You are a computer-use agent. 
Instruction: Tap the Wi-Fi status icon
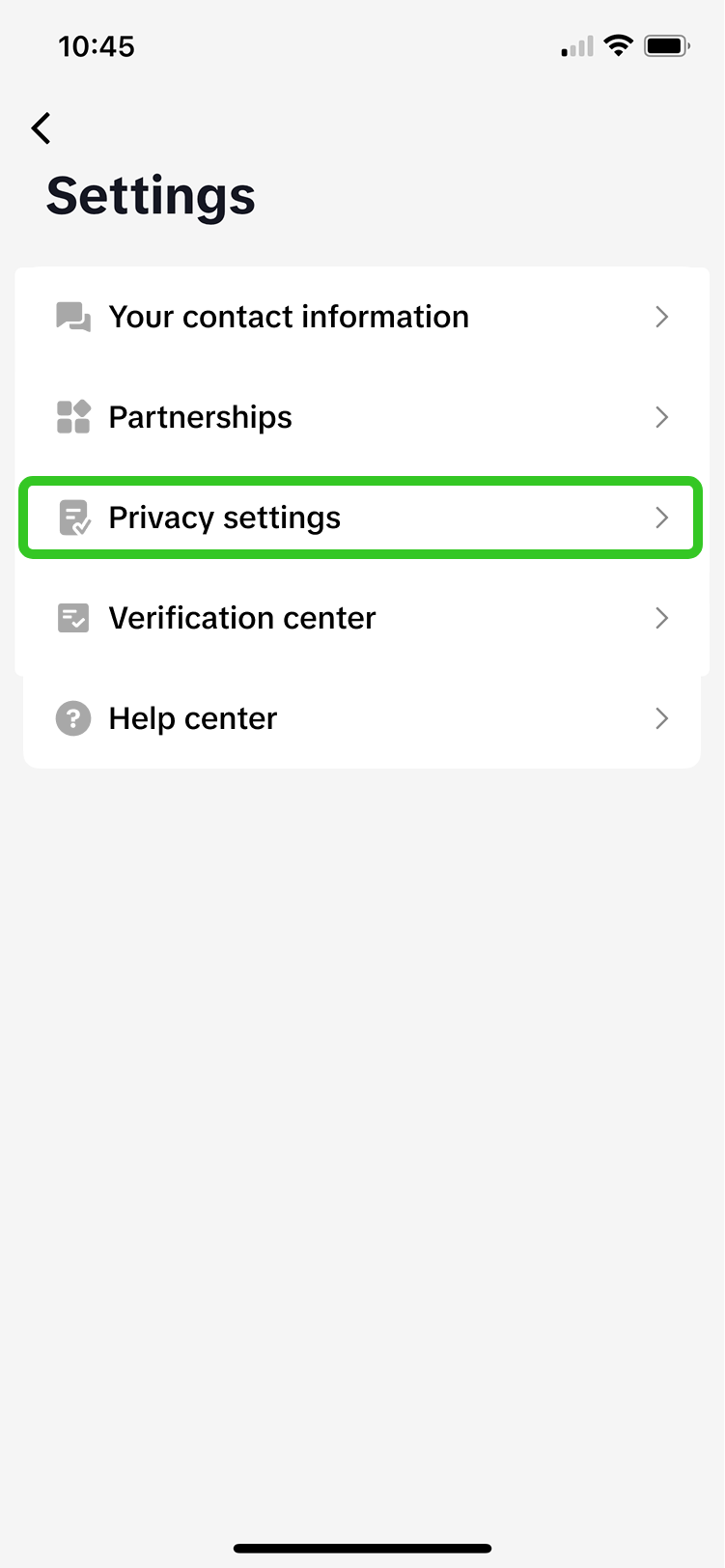tap(618, 45)
